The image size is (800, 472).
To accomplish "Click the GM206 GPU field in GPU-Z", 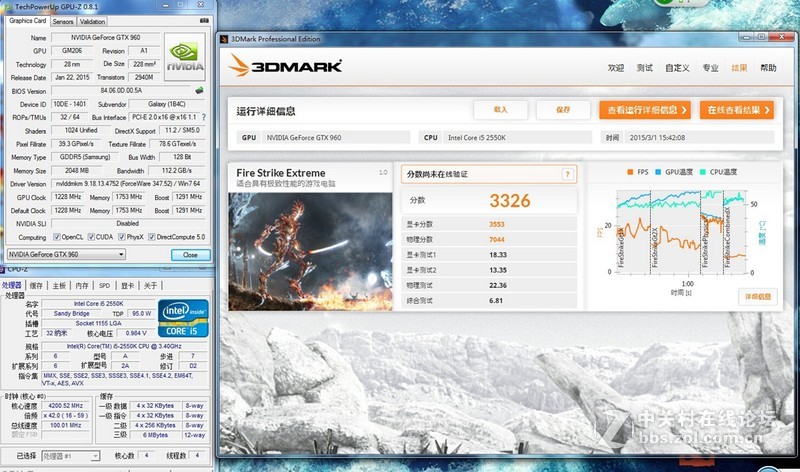I will point(72,51).
